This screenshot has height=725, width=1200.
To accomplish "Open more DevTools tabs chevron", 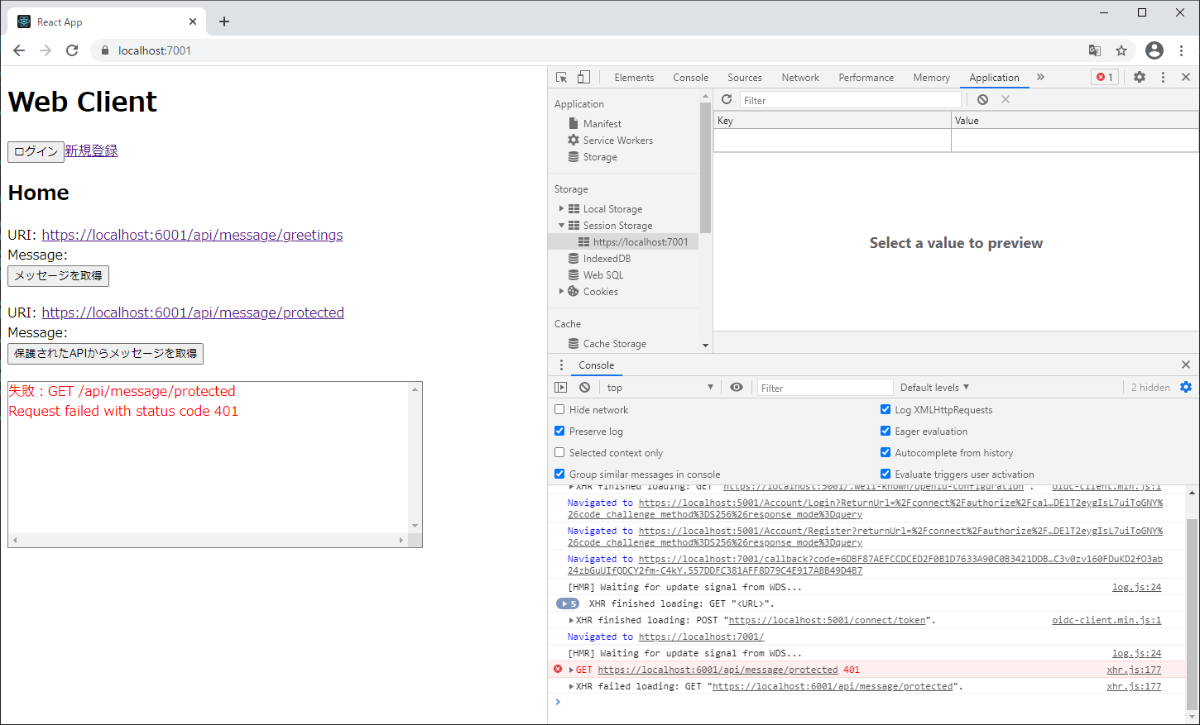I will (1040, 77).
